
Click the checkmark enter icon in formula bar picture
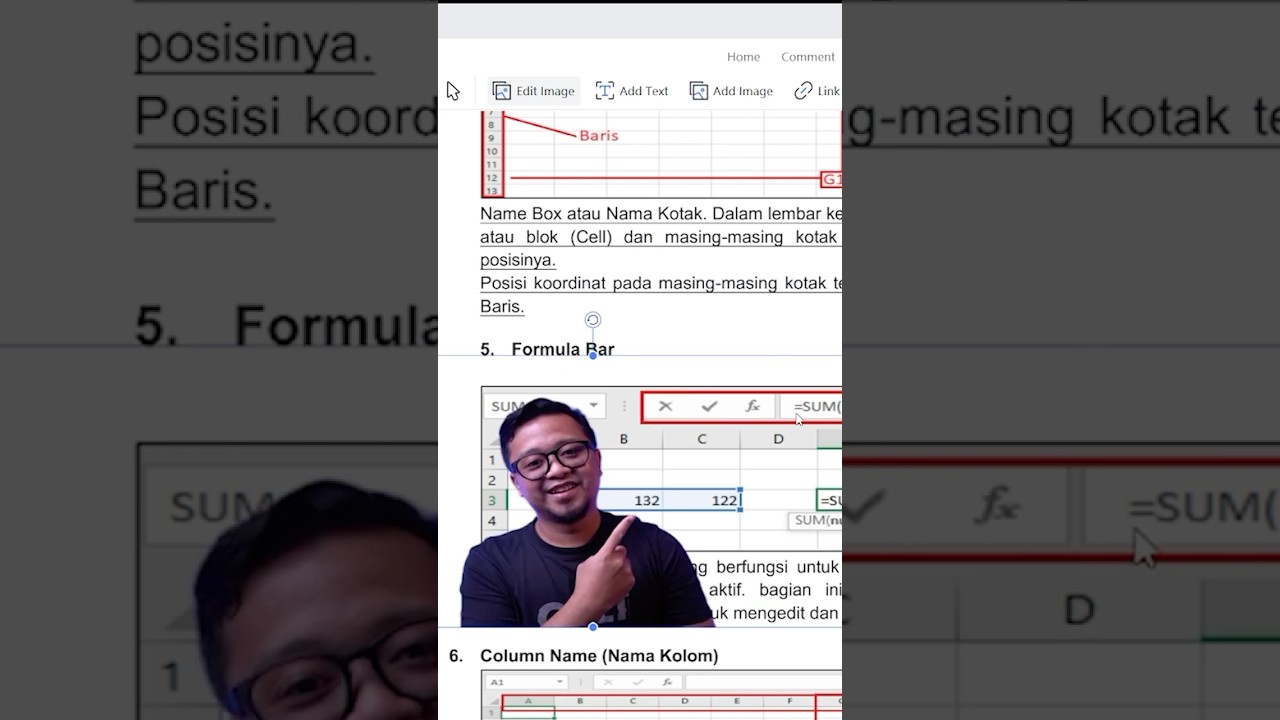click(x=709, y=406)
